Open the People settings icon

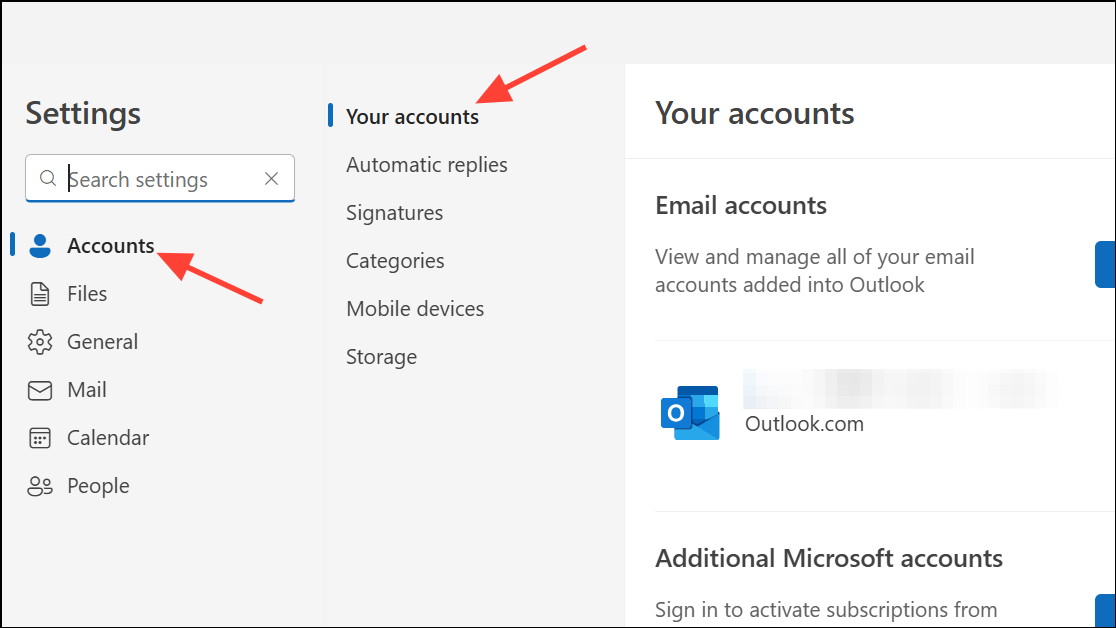[x=40, y=485]
